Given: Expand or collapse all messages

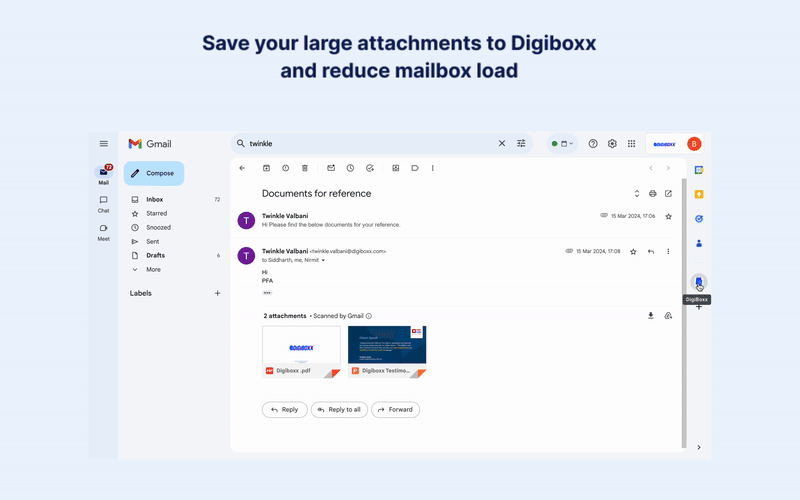Looking at the screenshot, I should (x=637, y=193).
